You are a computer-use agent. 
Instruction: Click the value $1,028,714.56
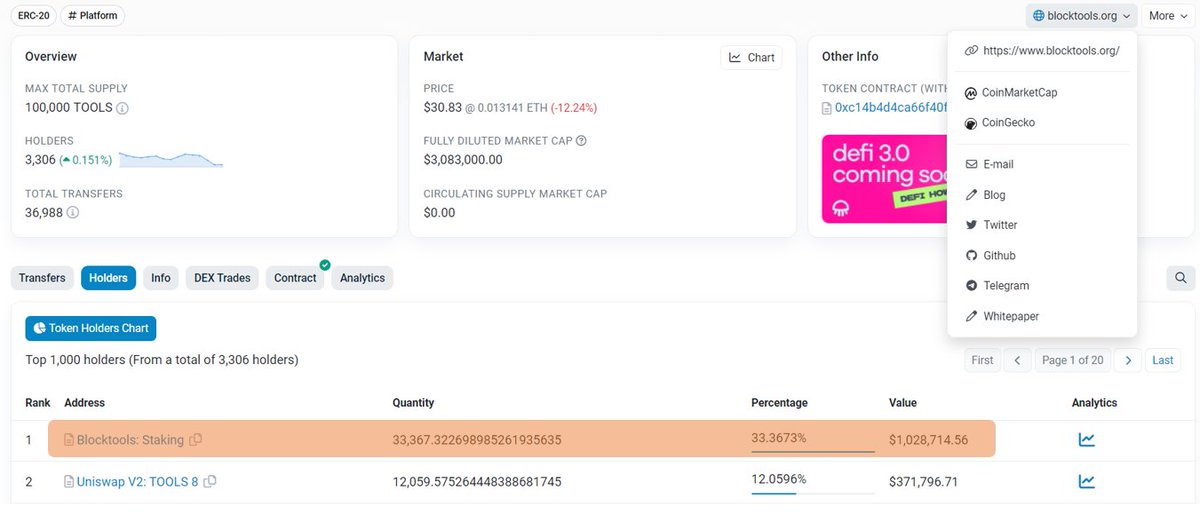click(928, 440)
